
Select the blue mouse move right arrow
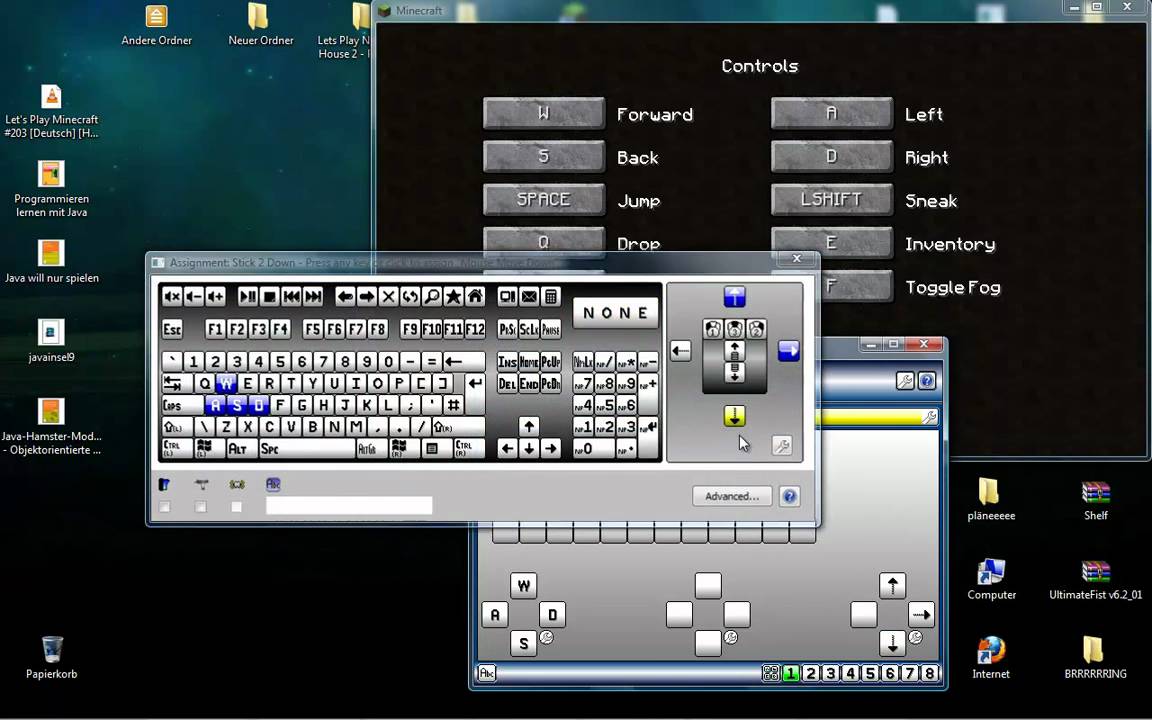click(x=788, y=351)
